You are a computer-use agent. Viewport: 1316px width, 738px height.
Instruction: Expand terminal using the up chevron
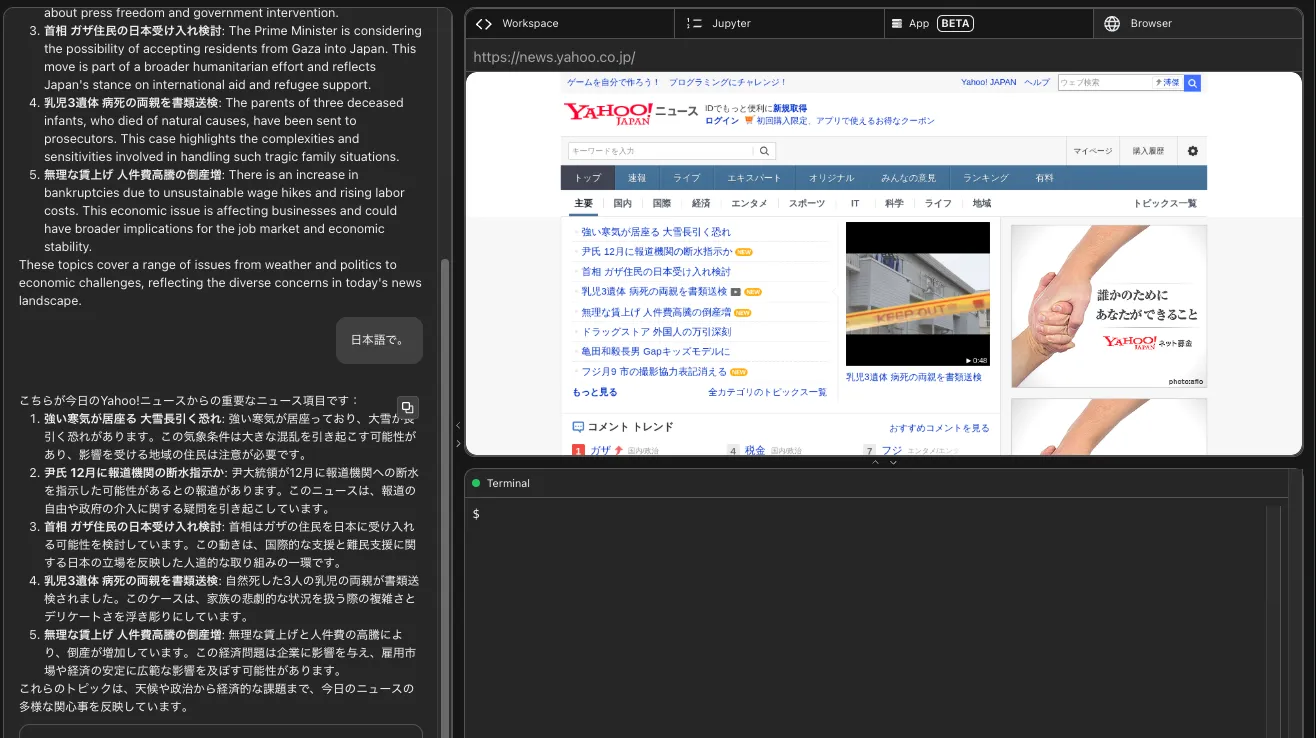pos(876,462)
